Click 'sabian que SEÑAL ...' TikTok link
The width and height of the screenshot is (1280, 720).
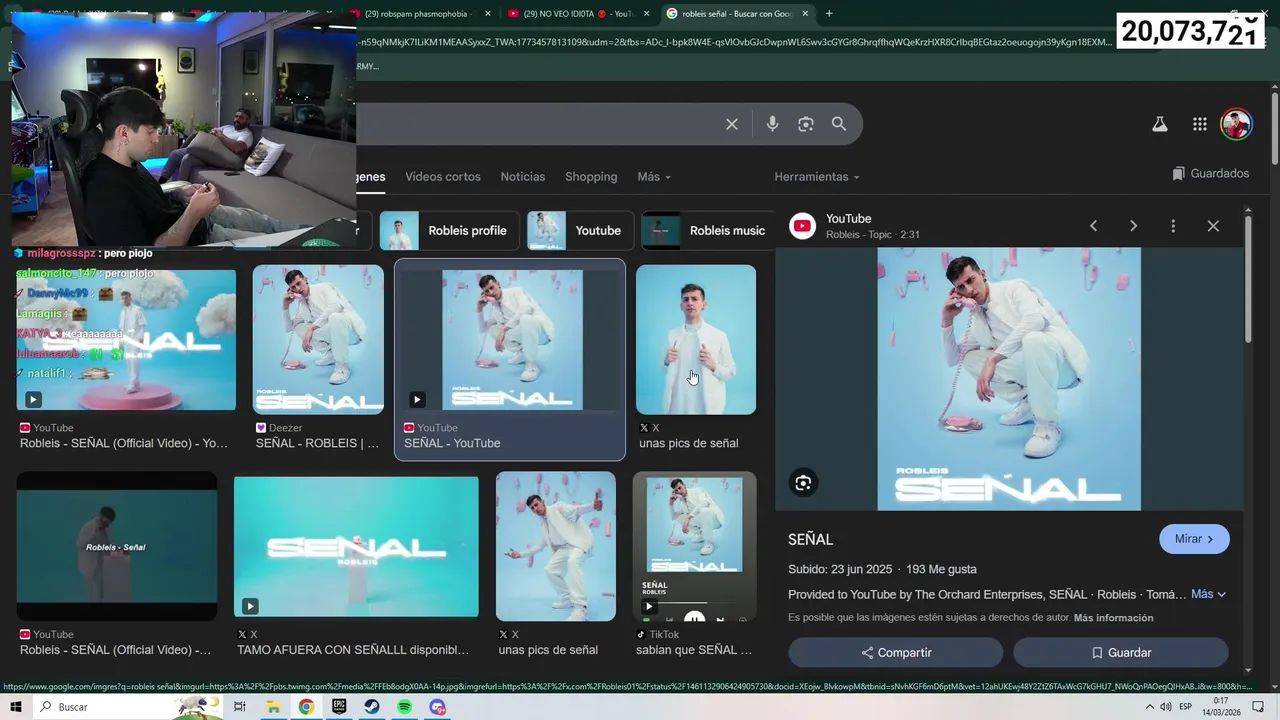click(694, 650)
